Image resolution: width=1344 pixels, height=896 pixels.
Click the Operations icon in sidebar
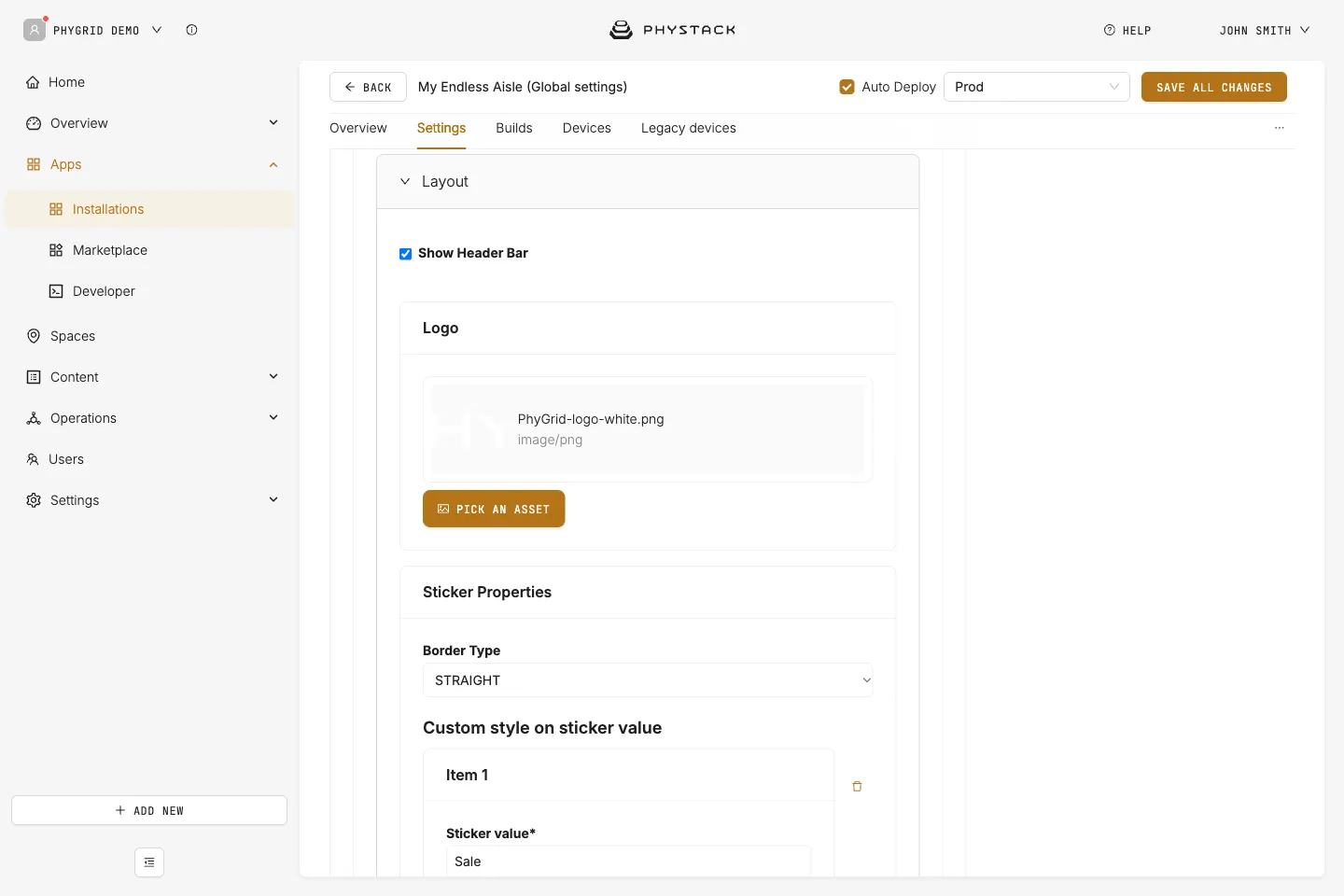pos(34,418)
